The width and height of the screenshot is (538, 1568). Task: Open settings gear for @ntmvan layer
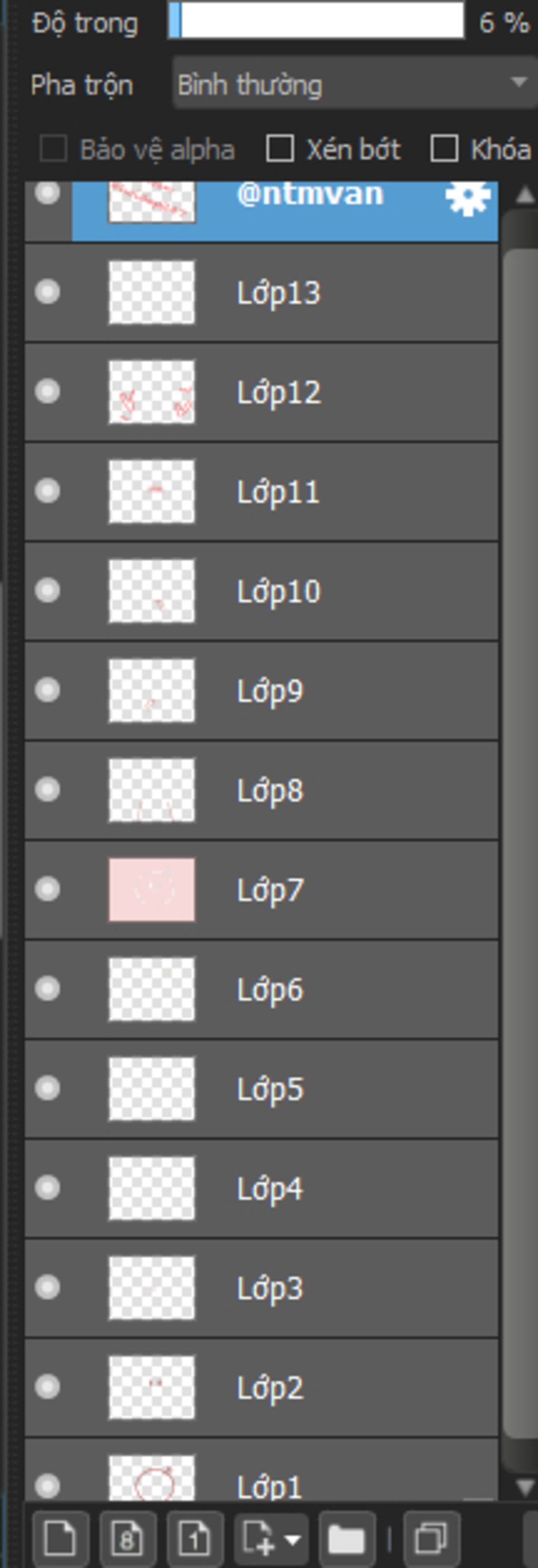pos(467,197)
